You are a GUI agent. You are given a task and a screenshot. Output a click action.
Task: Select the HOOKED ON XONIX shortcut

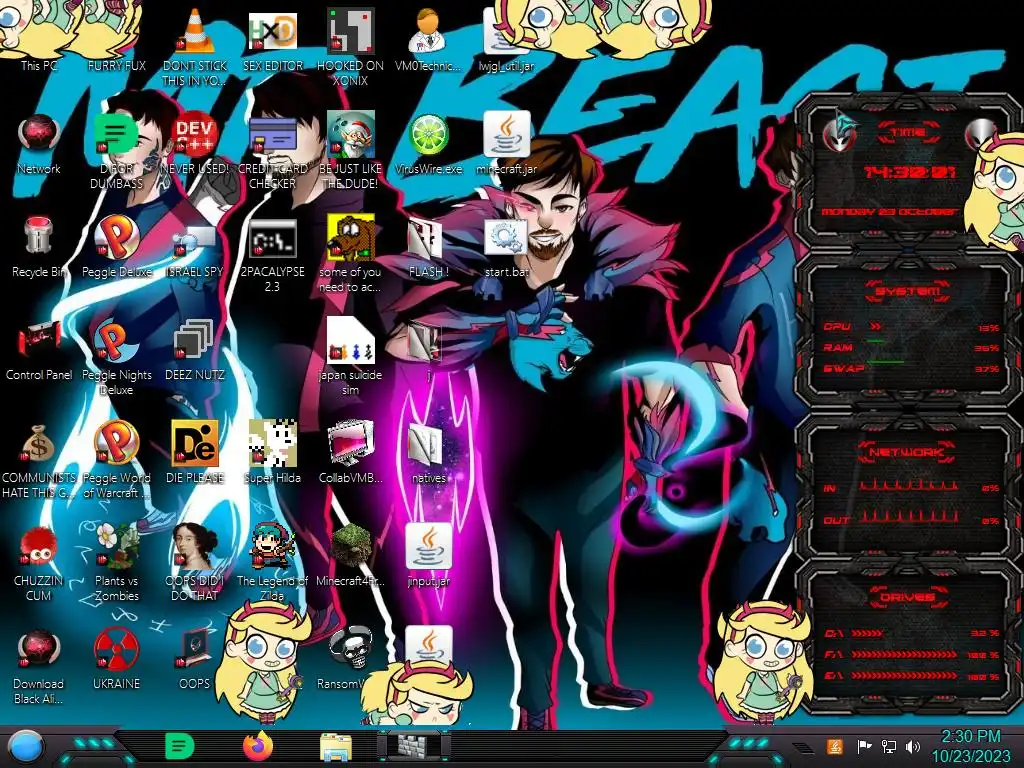coord(351,46)
